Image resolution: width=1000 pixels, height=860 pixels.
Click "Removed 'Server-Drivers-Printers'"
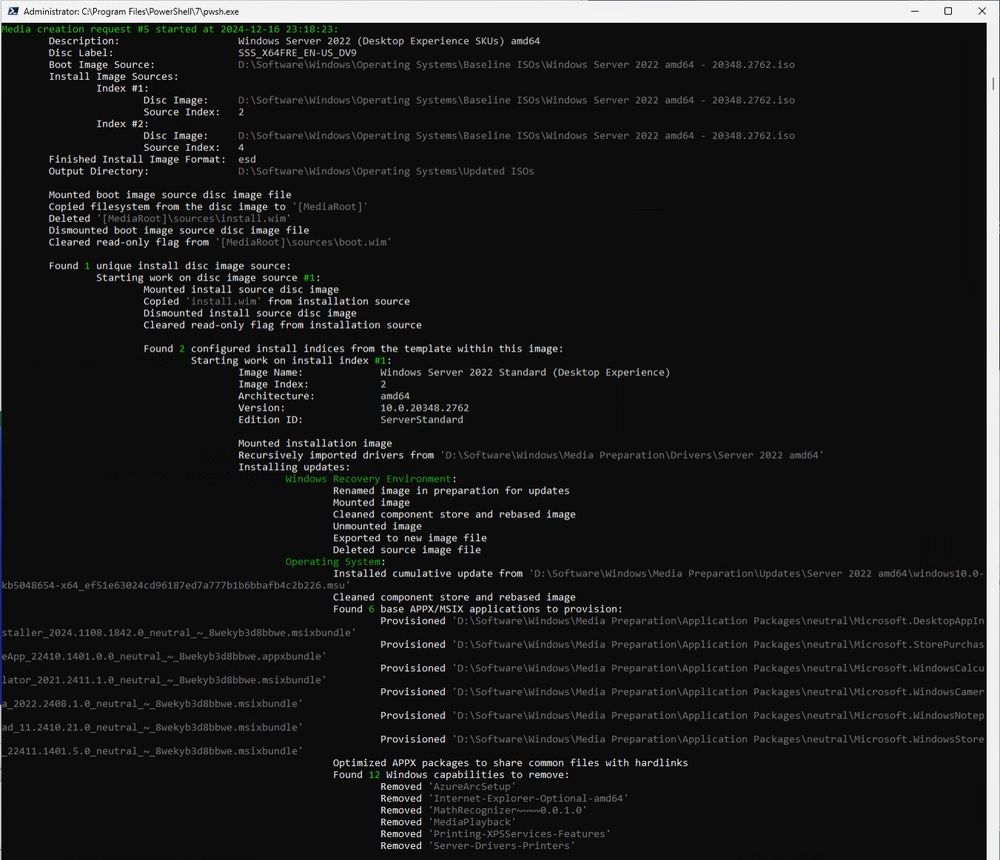(478, 846)
